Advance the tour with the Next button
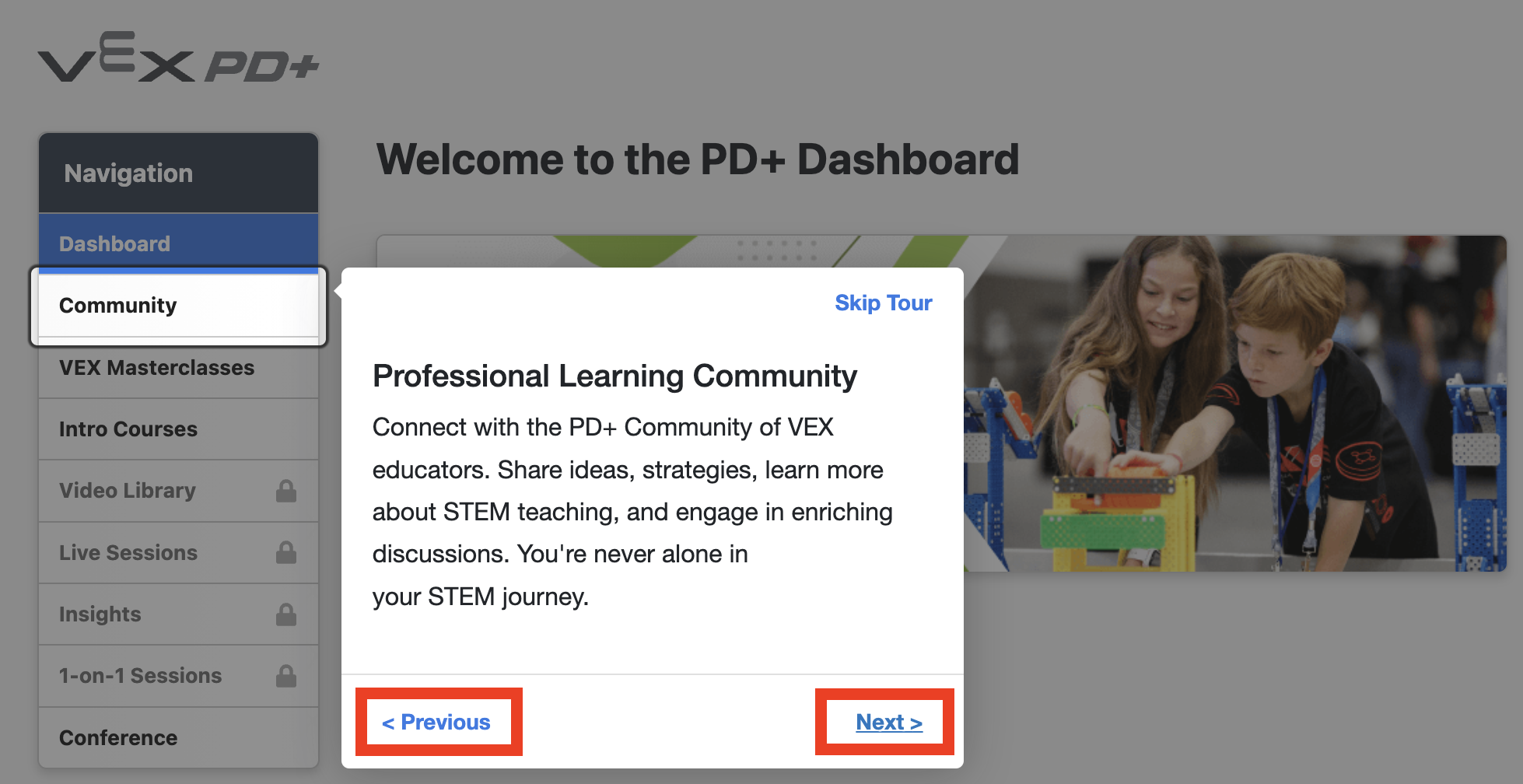 coord(888,723)
